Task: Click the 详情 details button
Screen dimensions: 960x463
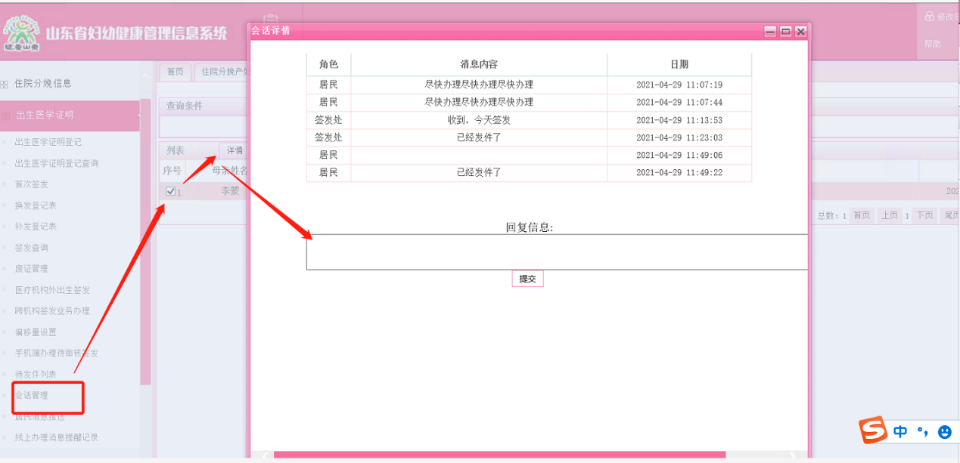Action: click(234, 150)
